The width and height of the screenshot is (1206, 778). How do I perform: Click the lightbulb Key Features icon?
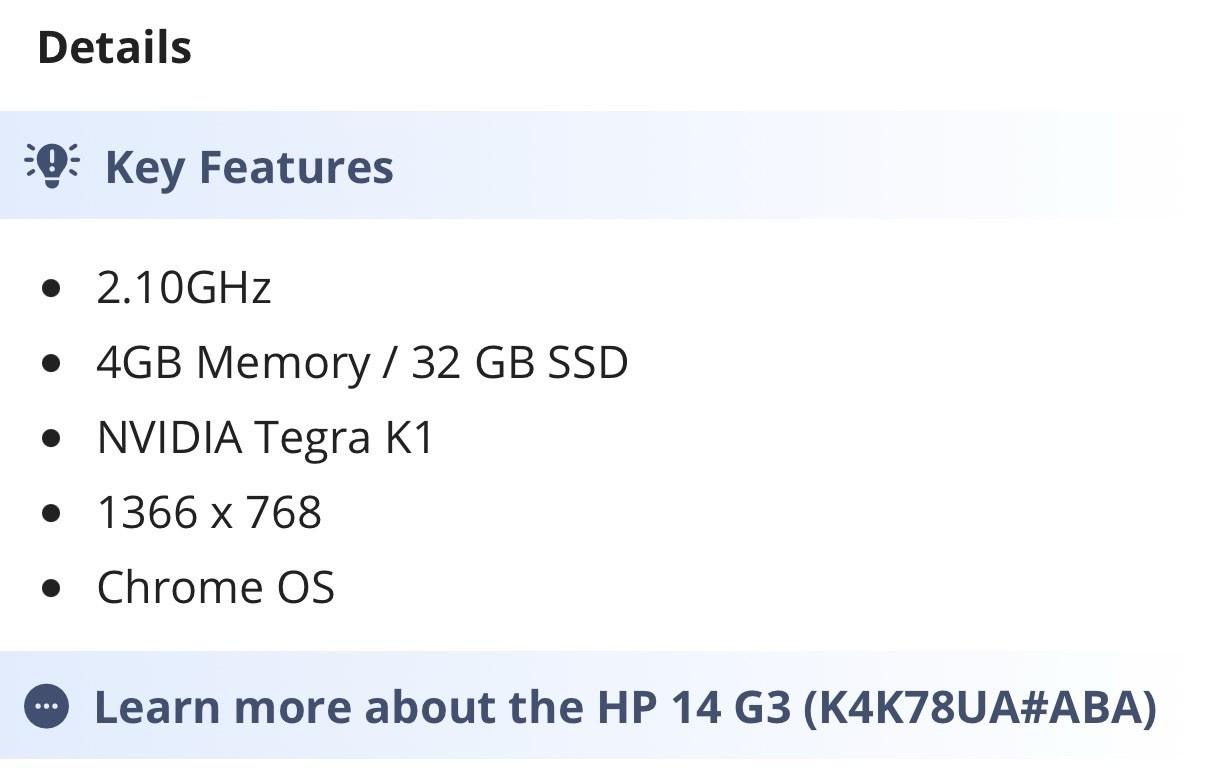point(52,165)
